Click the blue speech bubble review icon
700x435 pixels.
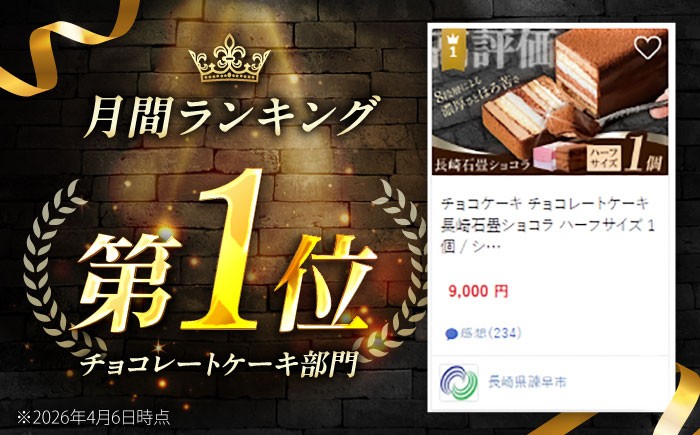[452, 334]
